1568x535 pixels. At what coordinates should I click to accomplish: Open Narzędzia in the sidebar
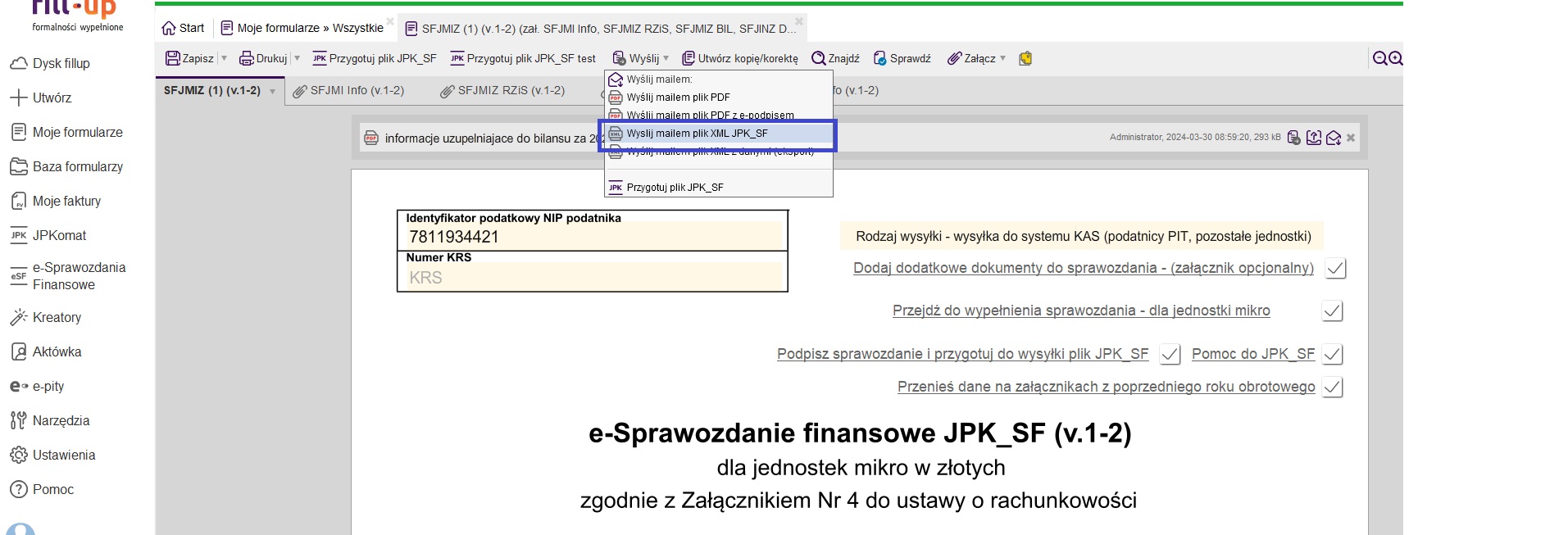pos(50,420)
